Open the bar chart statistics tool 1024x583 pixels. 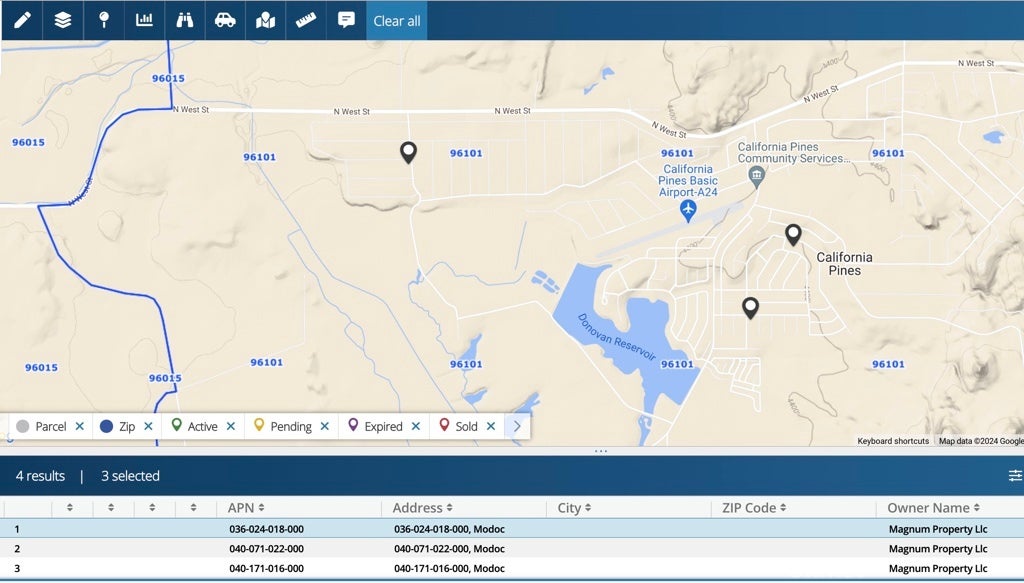tap(144, 20)
